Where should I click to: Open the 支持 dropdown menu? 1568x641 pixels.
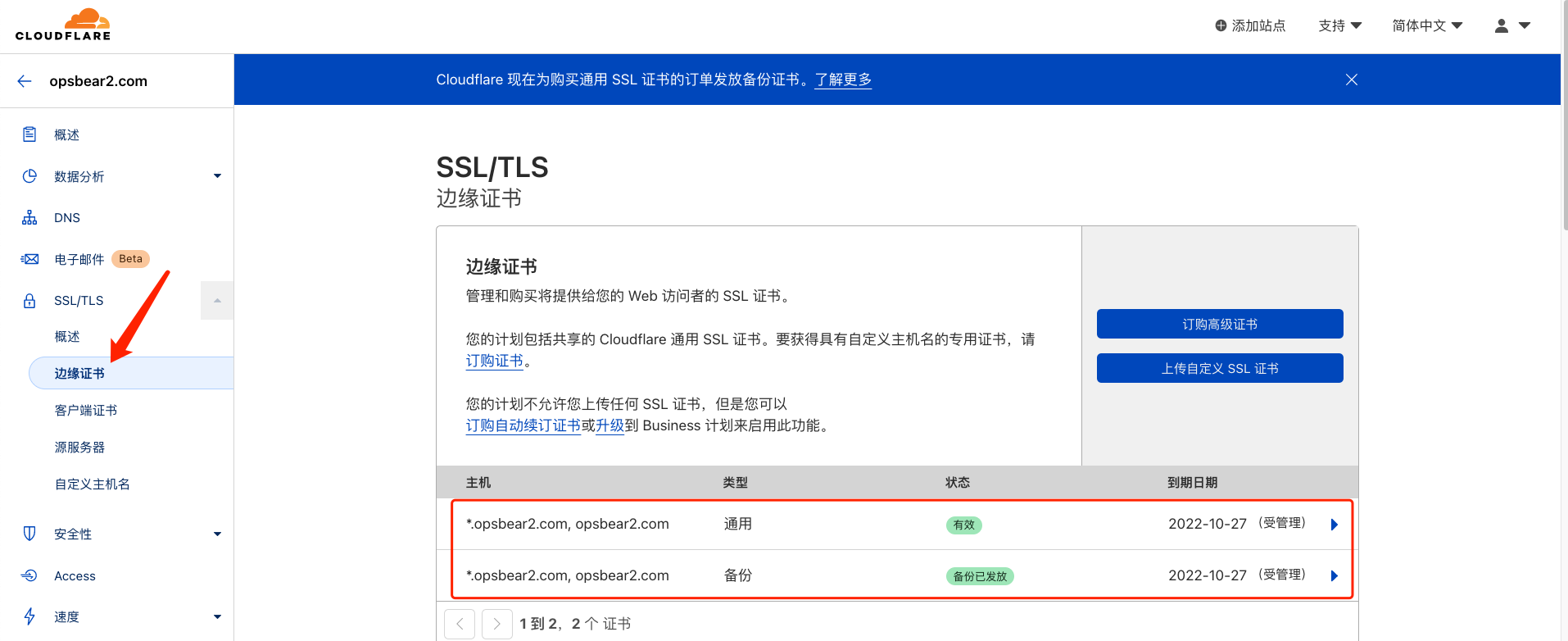point(1339,25)
